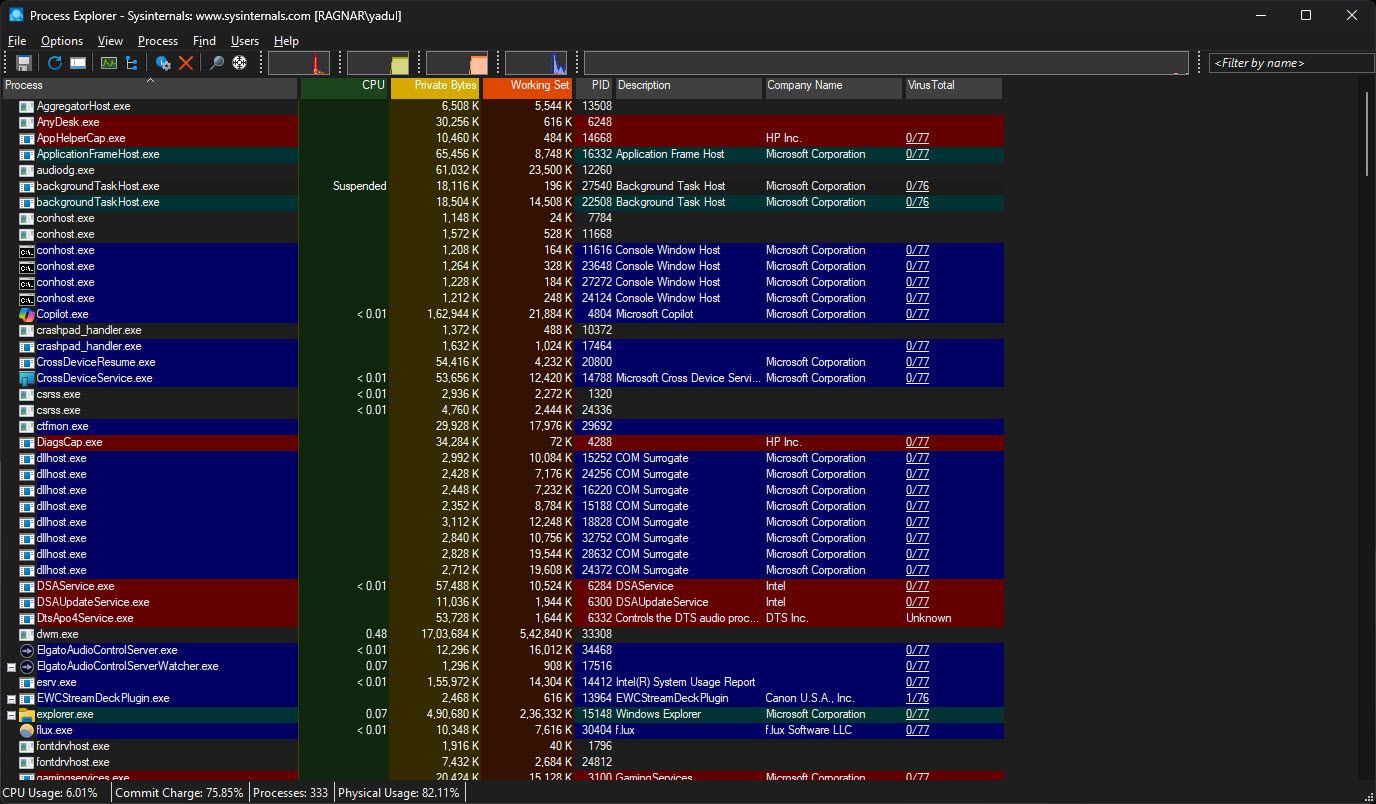
Task: Open the System Information graph icon
Action: (x=109, y=63)
